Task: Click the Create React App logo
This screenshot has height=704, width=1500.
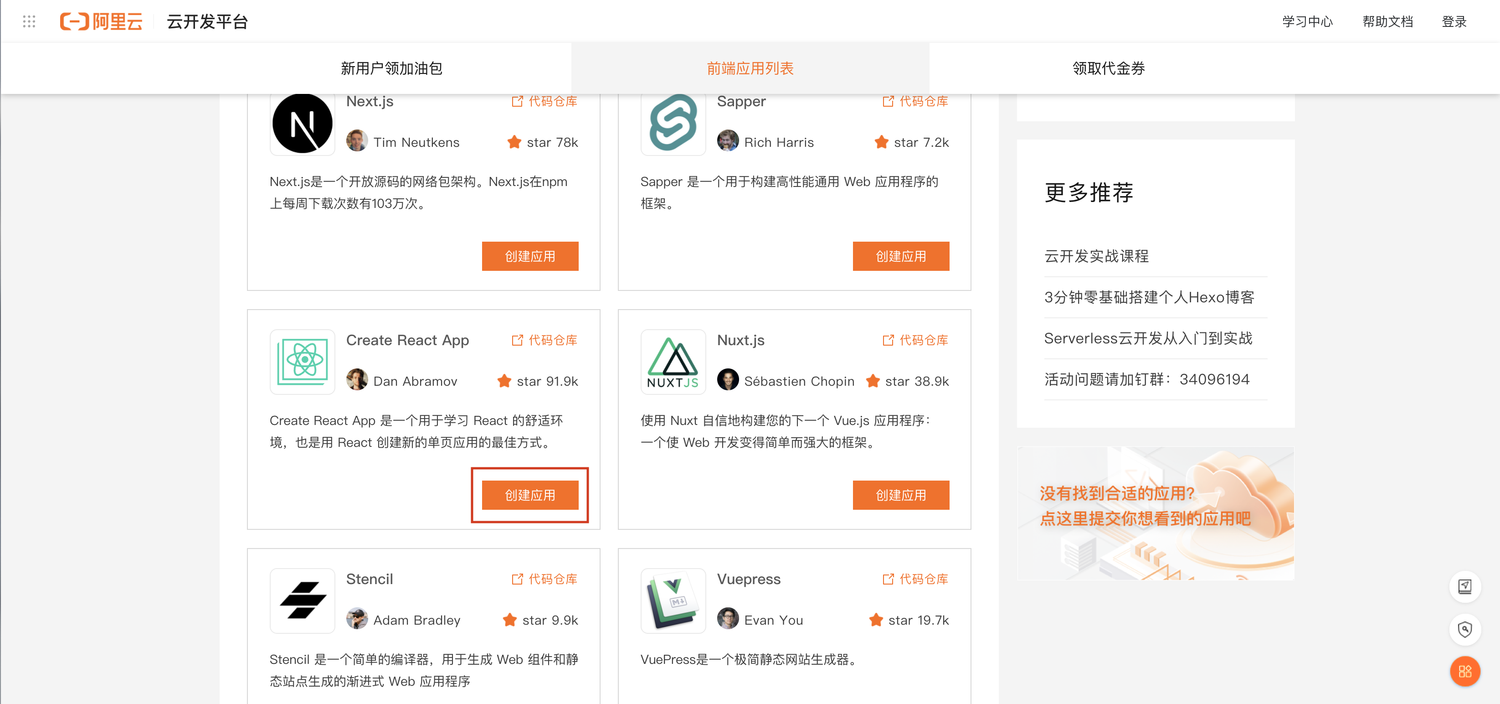Action: coord(303,361)
